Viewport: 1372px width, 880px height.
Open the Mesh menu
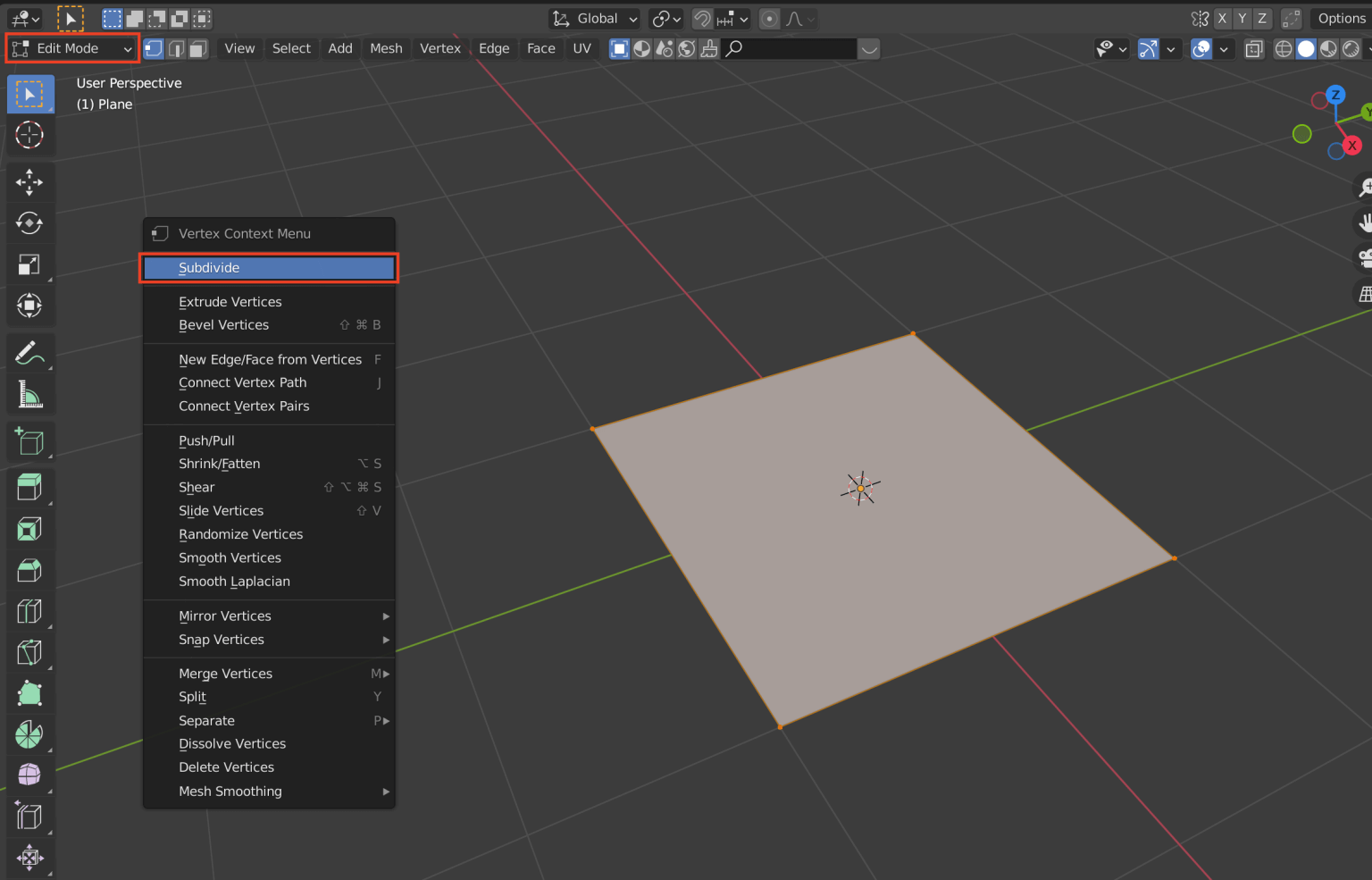(386, 48)
